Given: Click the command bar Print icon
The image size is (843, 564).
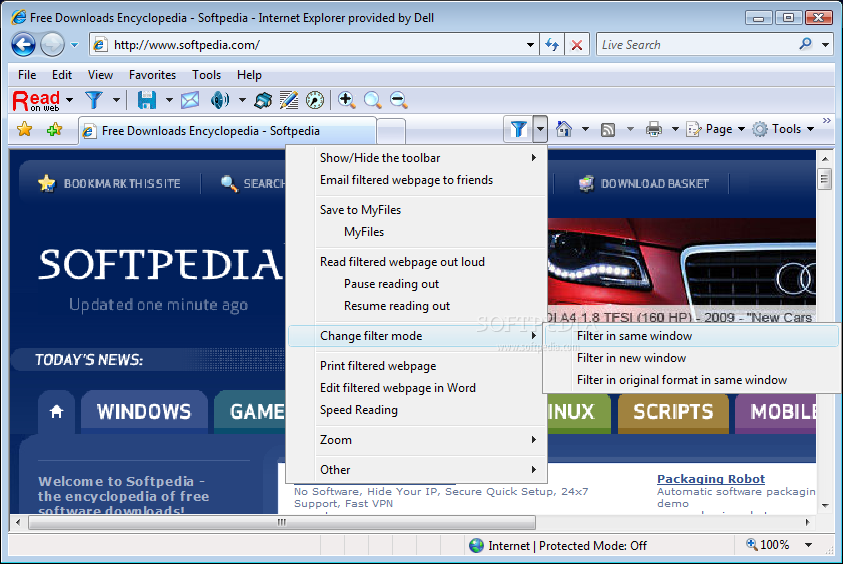Looking at the screenshot, I should 654,129.
